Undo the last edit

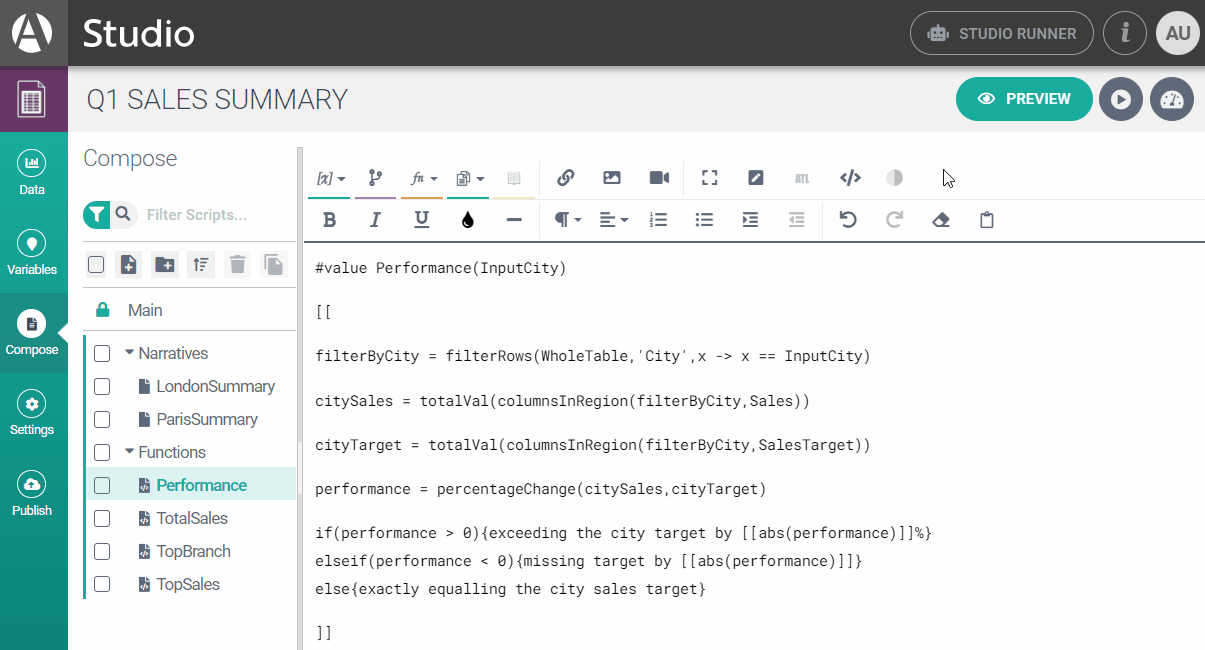point(848,220)
